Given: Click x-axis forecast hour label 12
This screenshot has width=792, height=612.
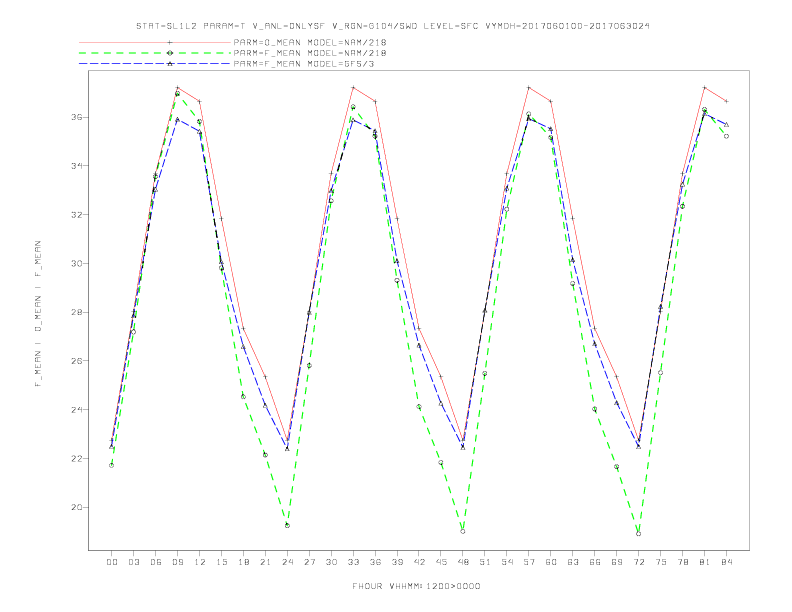Looking at the screenshot, I should coord(200,562).
